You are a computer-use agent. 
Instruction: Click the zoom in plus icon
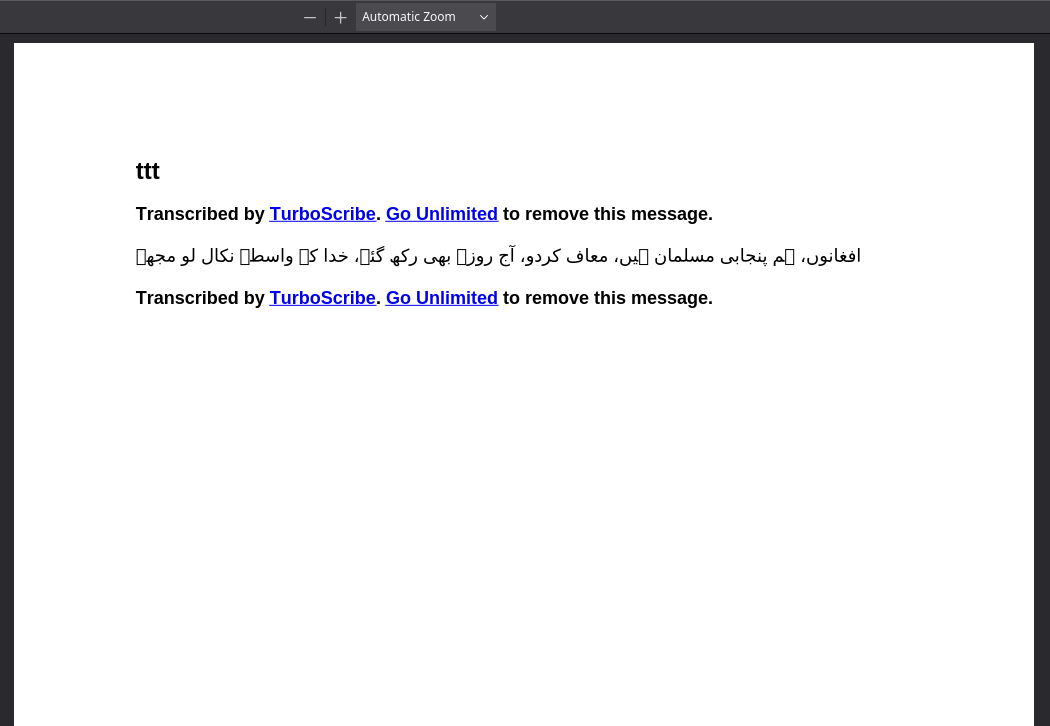(x=340, y=17)
